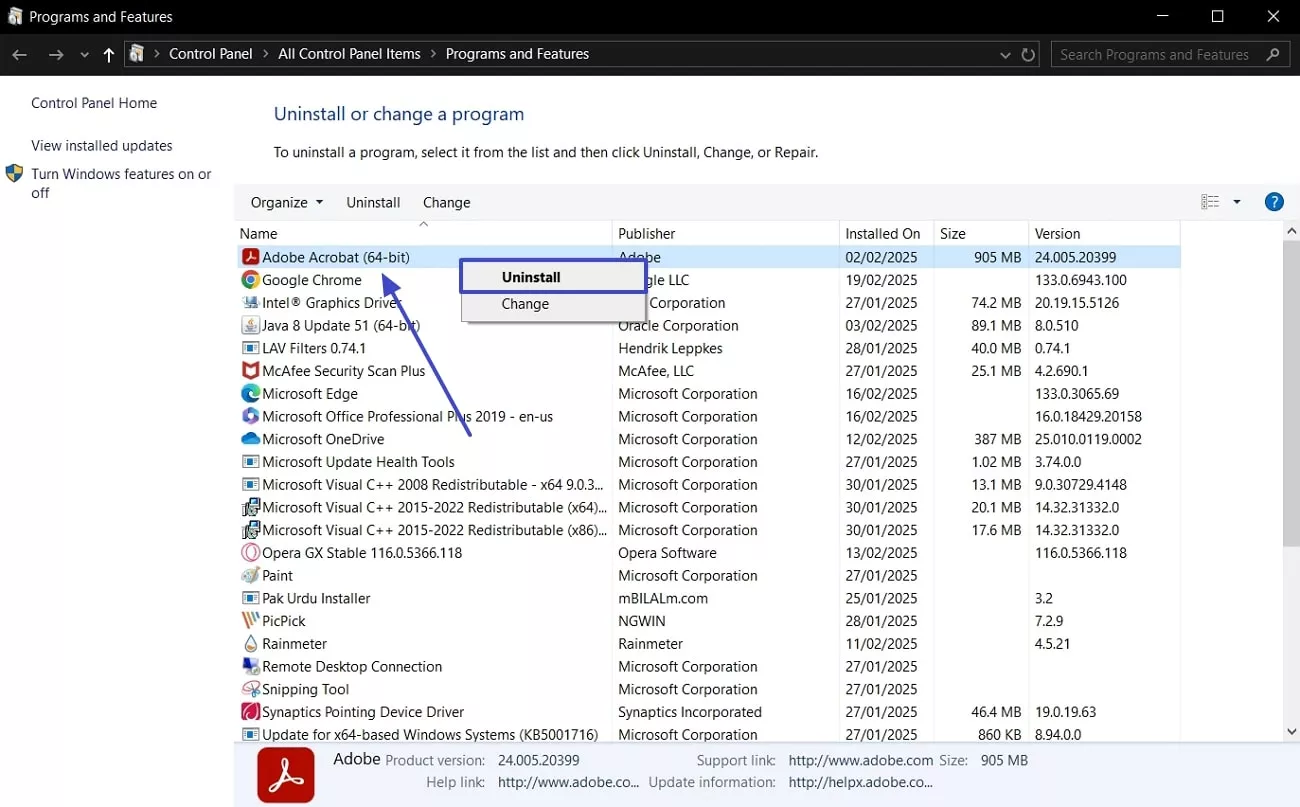The height and width of the screenshot is (807, 1300).
Task: Open the recent locations dropdown arrow
Action: pos(84,54)
